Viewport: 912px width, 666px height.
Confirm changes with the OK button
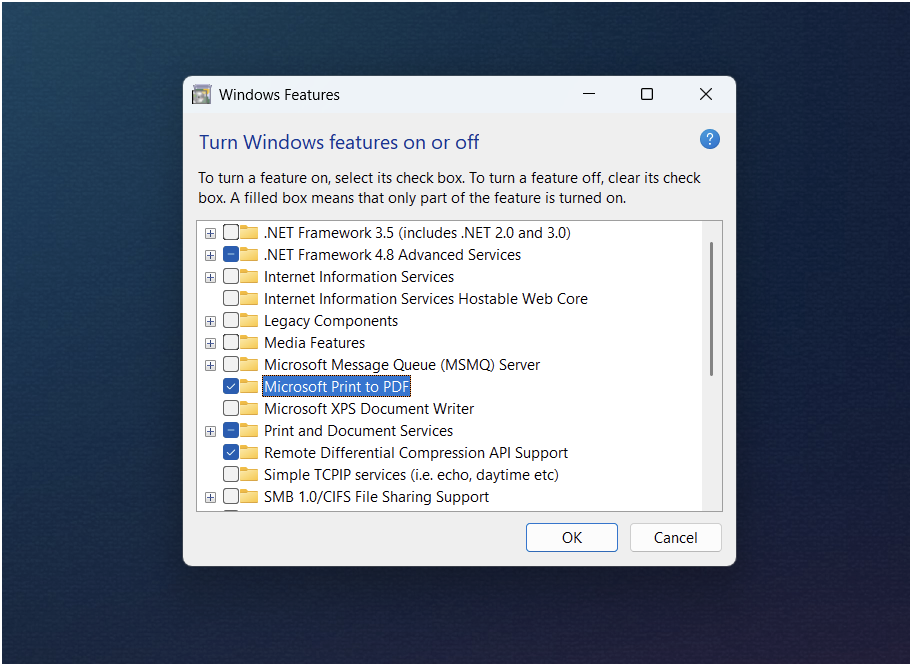tap(572, 537)
